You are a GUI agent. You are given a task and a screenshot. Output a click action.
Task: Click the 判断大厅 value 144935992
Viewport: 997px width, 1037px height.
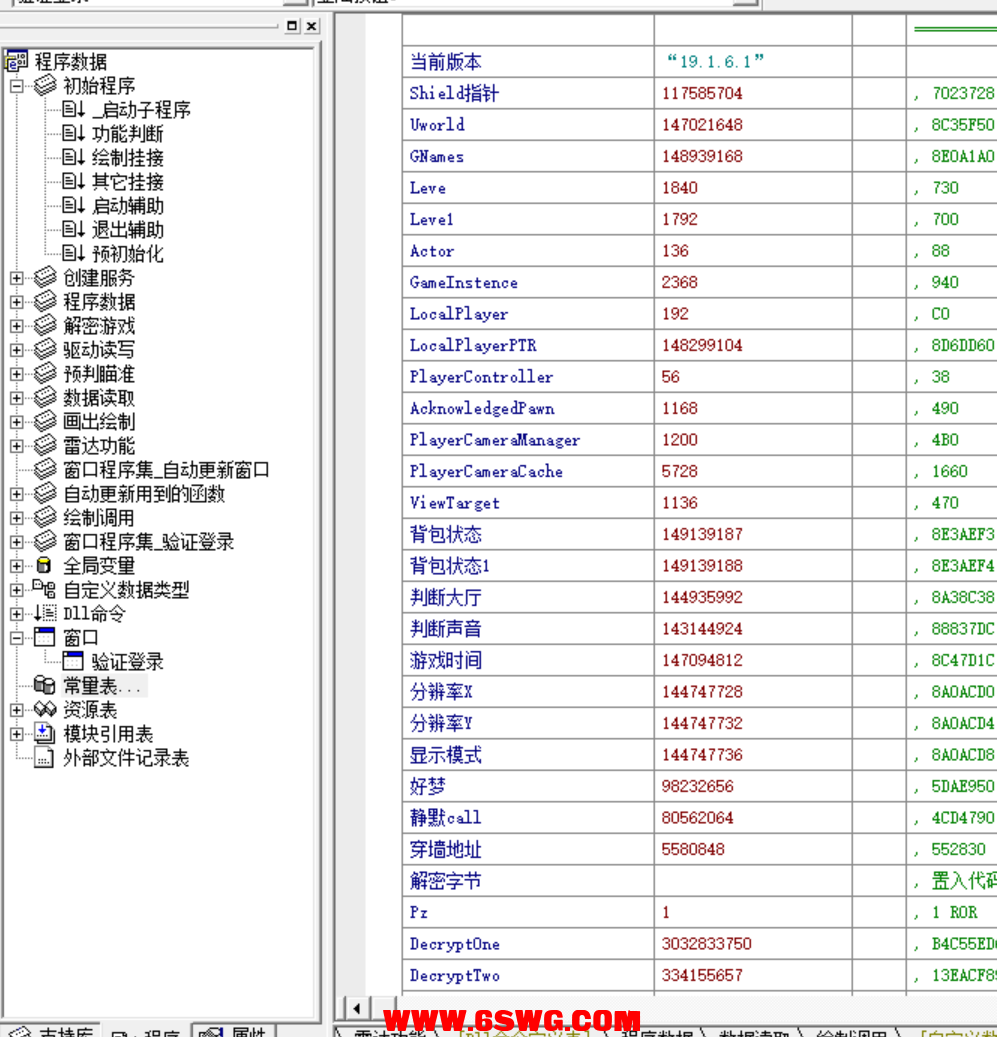tap(702, 598)
